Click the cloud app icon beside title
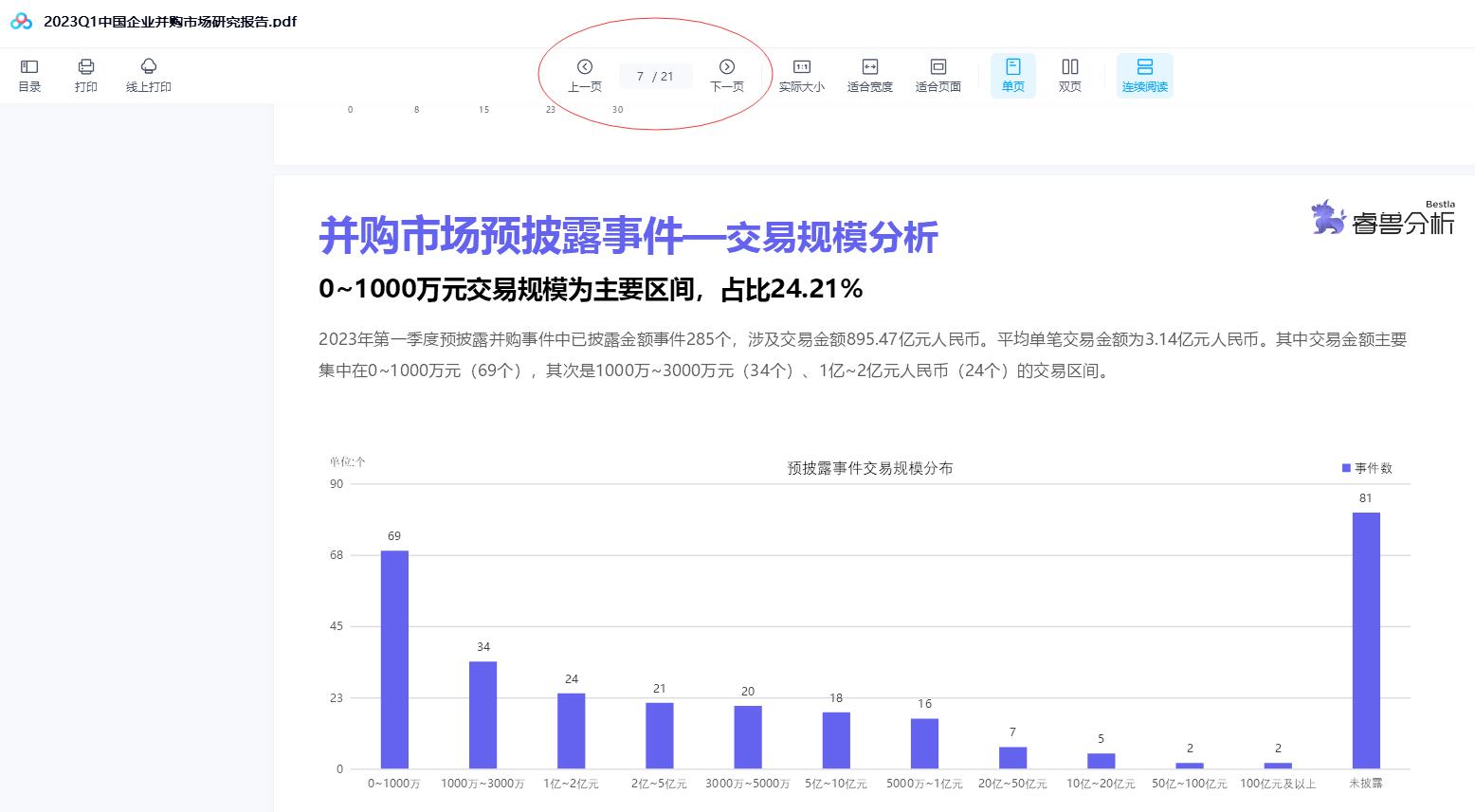Viewport: 1475px width, 812px height. point(21,21)
